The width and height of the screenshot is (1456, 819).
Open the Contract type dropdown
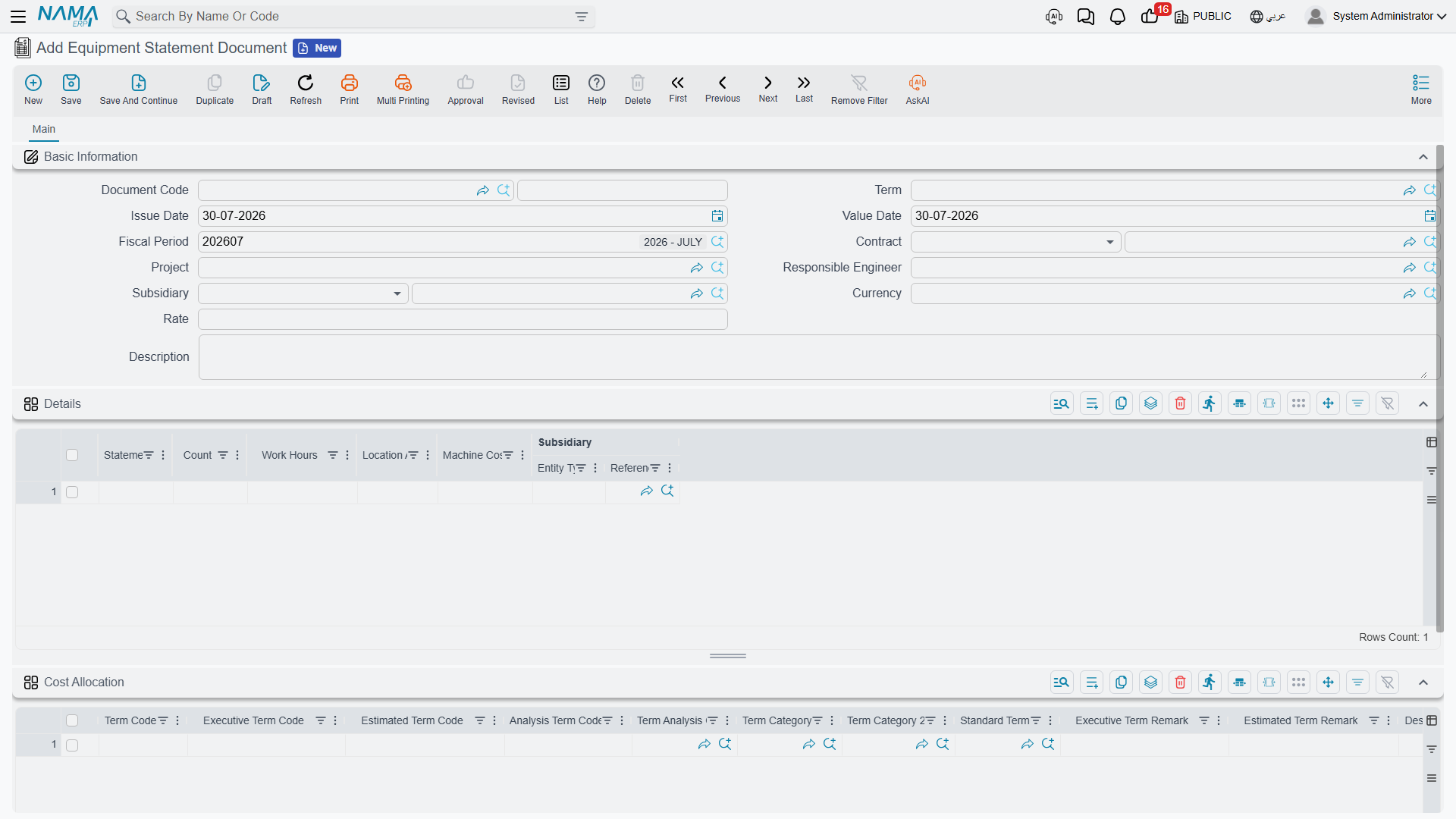coord(1016,242)
